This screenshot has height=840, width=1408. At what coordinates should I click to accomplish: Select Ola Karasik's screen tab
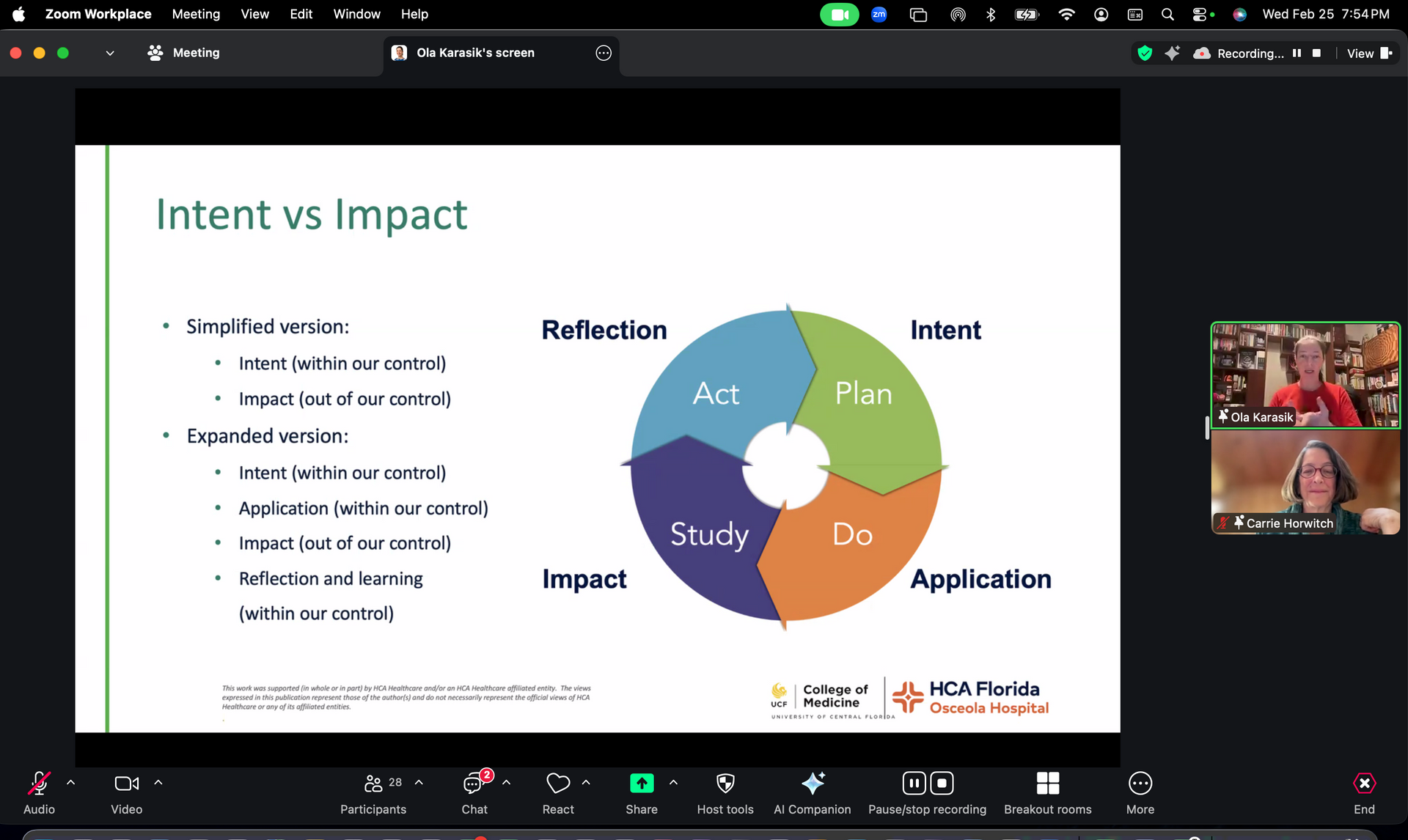[475, 53]
